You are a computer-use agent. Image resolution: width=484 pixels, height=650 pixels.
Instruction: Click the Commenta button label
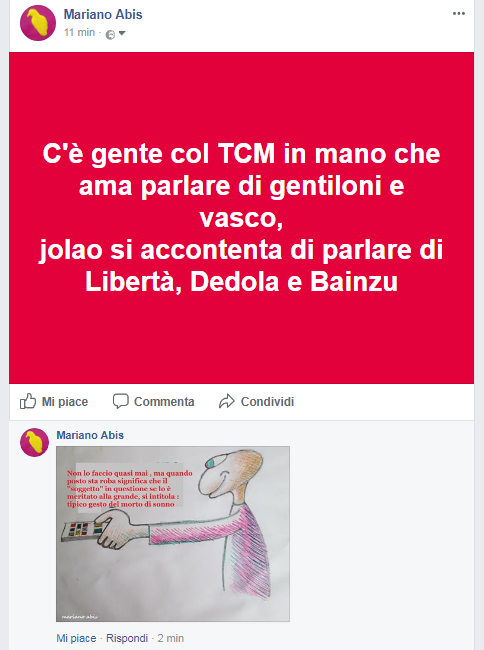click(x=164, y=402)
